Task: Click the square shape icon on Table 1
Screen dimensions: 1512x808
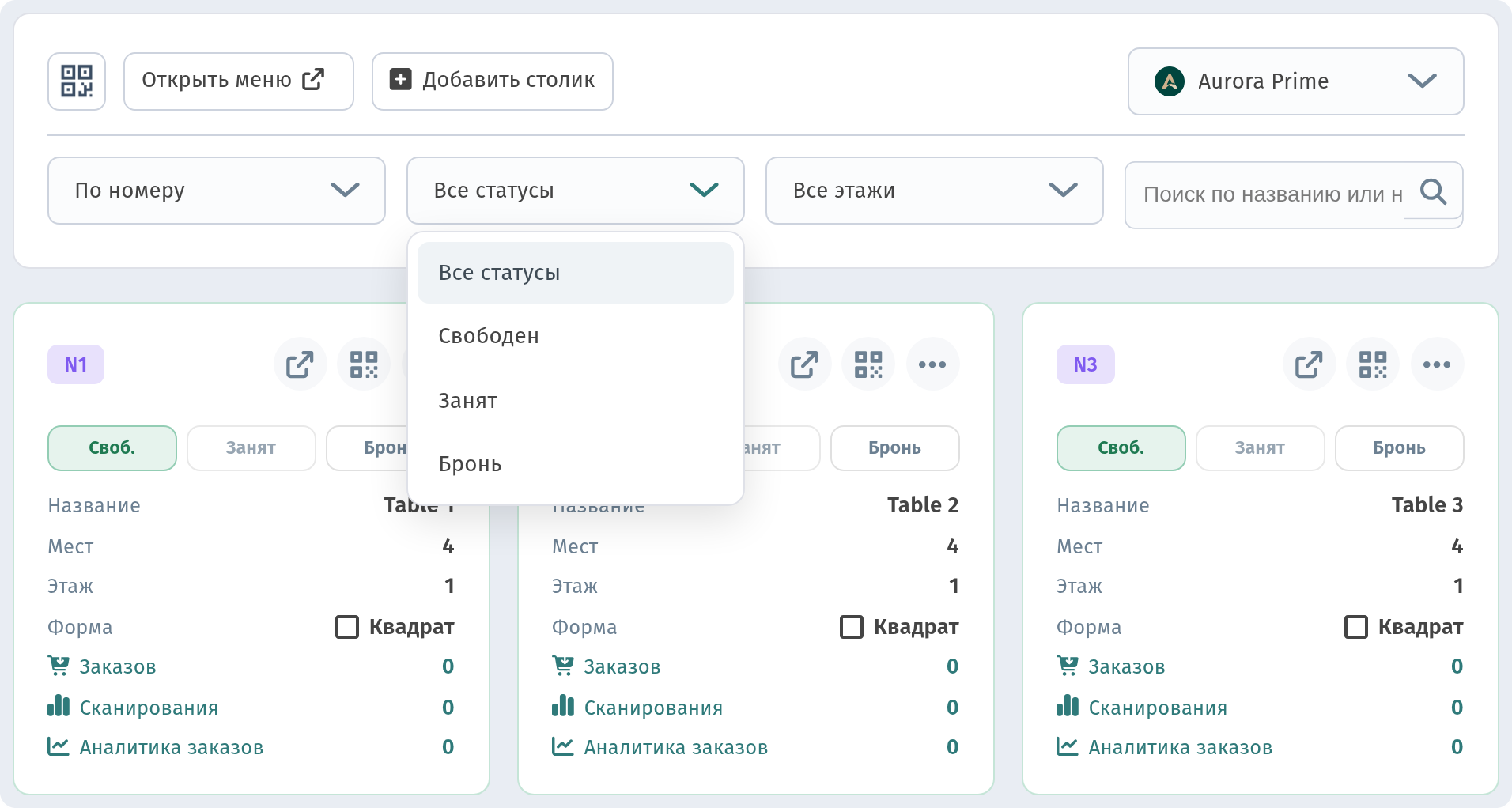Action: tap(347, 627)
